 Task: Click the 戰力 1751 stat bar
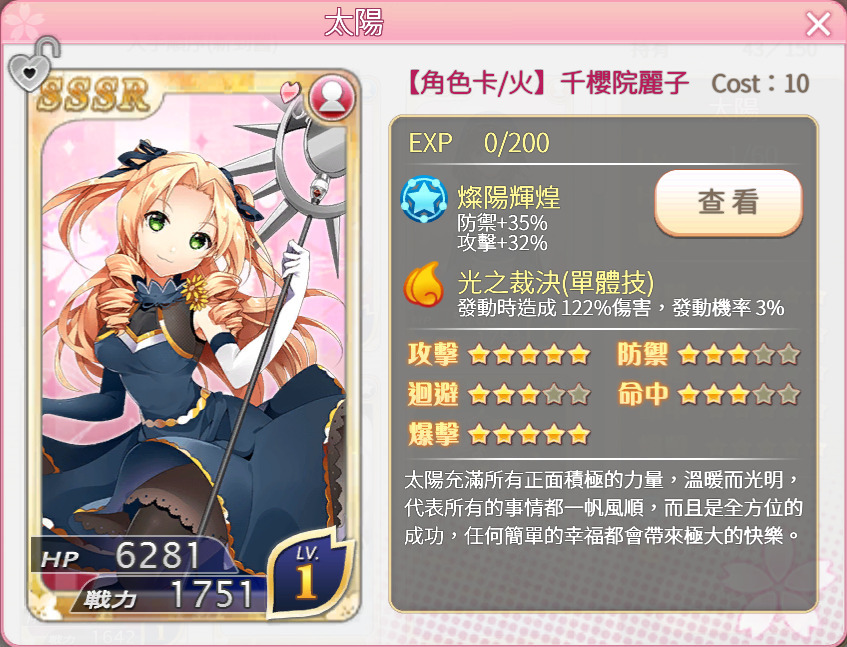pyautogui.click(x=169, y=595)
